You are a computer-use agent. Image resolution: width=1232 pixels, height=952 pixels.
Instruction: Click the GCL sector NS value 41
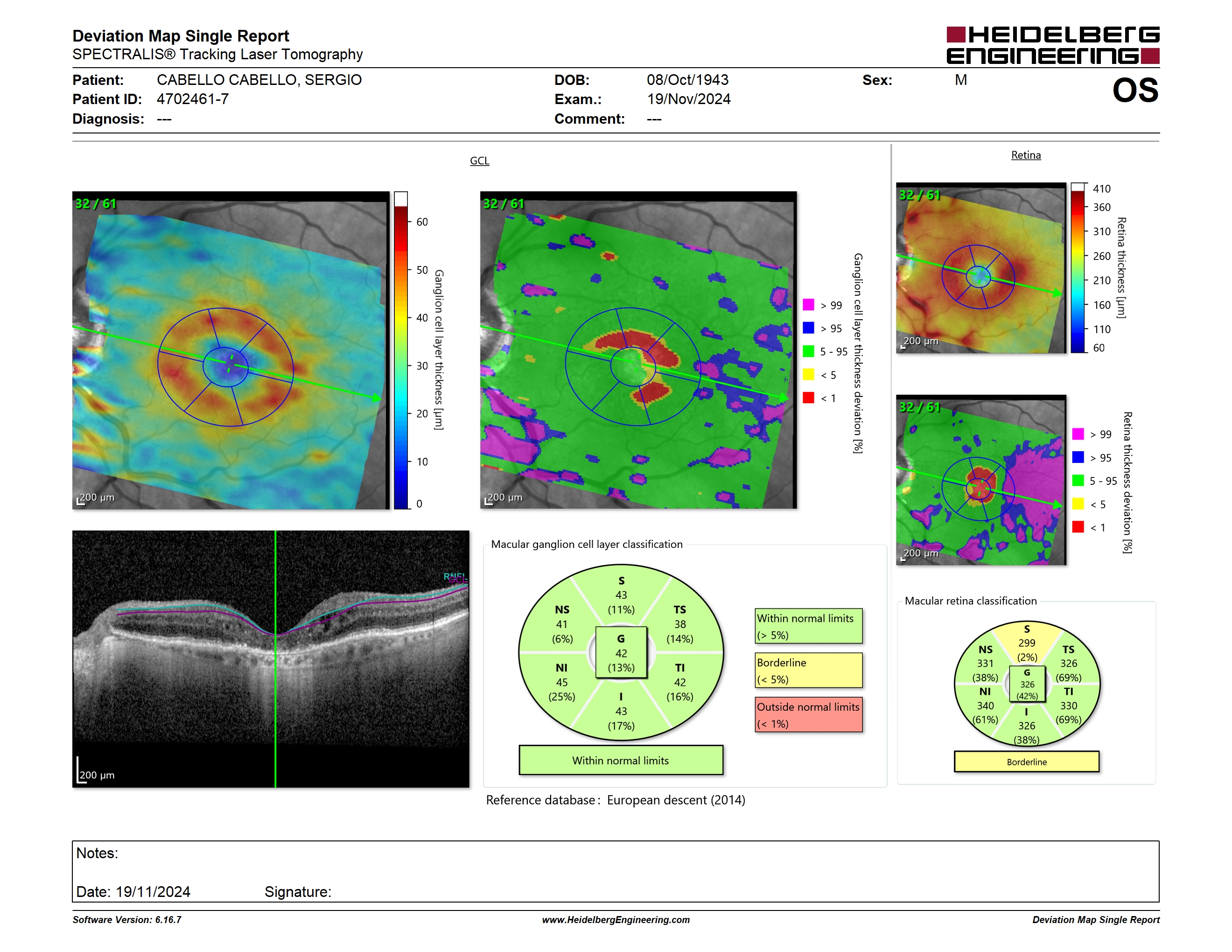tap(562, 624)
